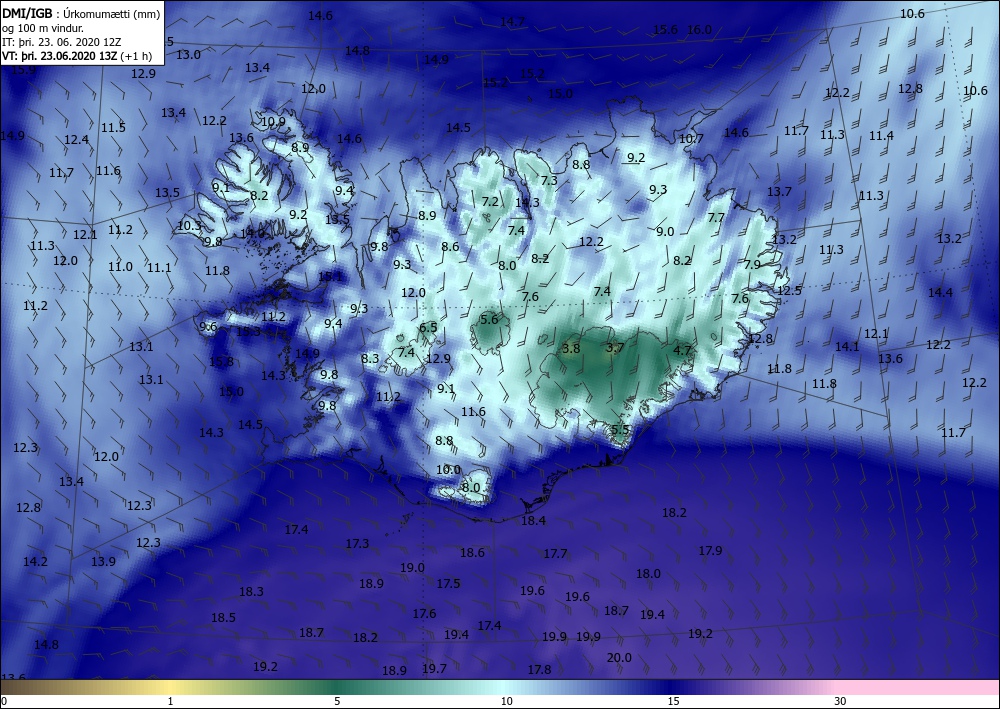
Task: Click the 'DMI/IGB : Úrkomumætti (mm)' title line
Action: point(81,13)
